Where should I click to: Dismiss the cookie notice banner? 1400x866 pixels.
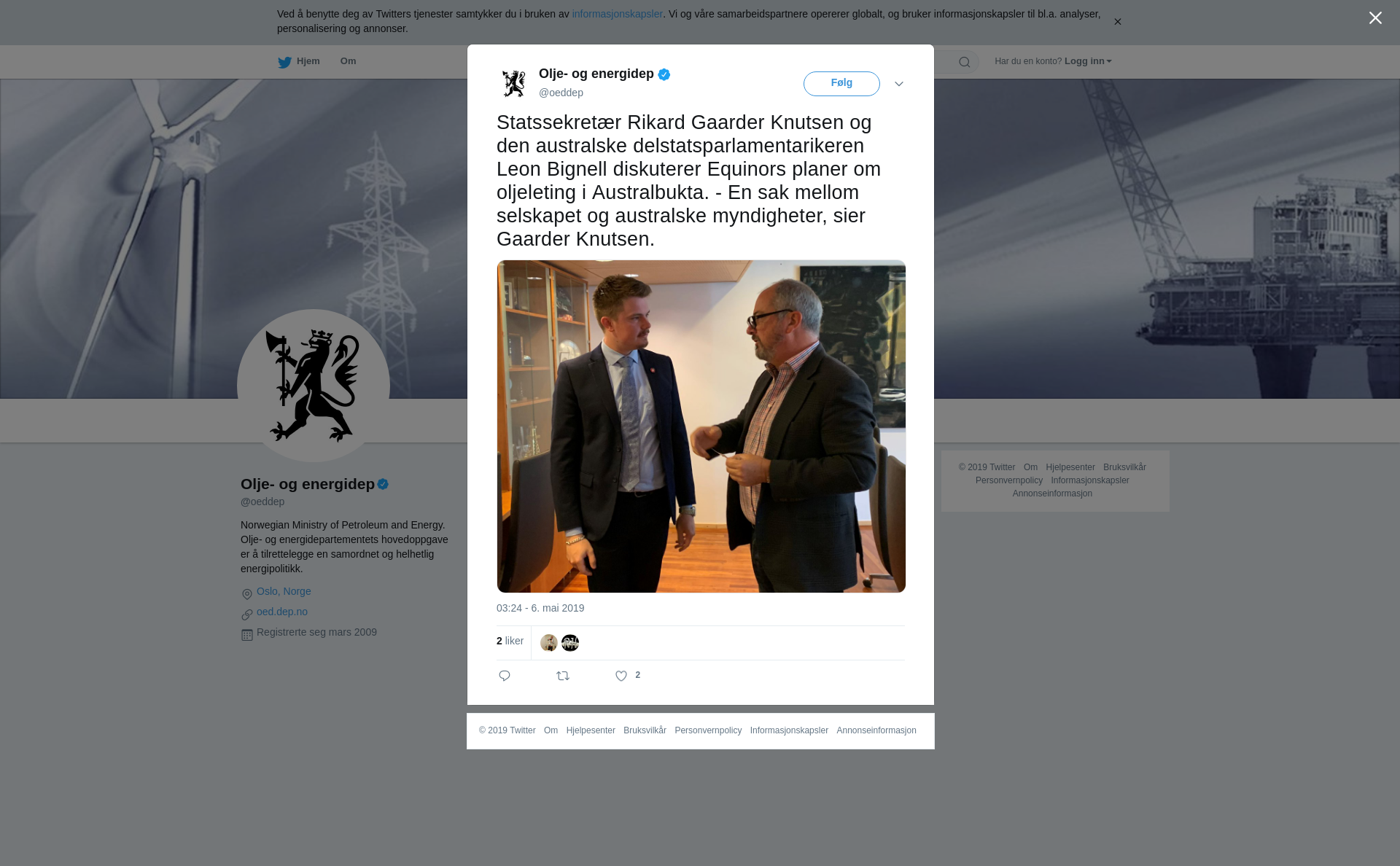[1117, 22]
